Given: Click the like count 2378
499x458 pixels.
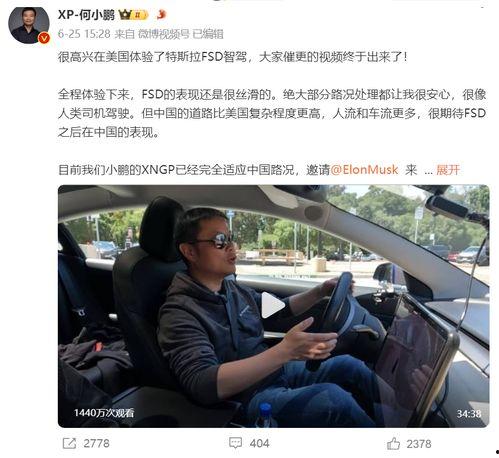Looking at the screenshot, I should pos(419,444).
